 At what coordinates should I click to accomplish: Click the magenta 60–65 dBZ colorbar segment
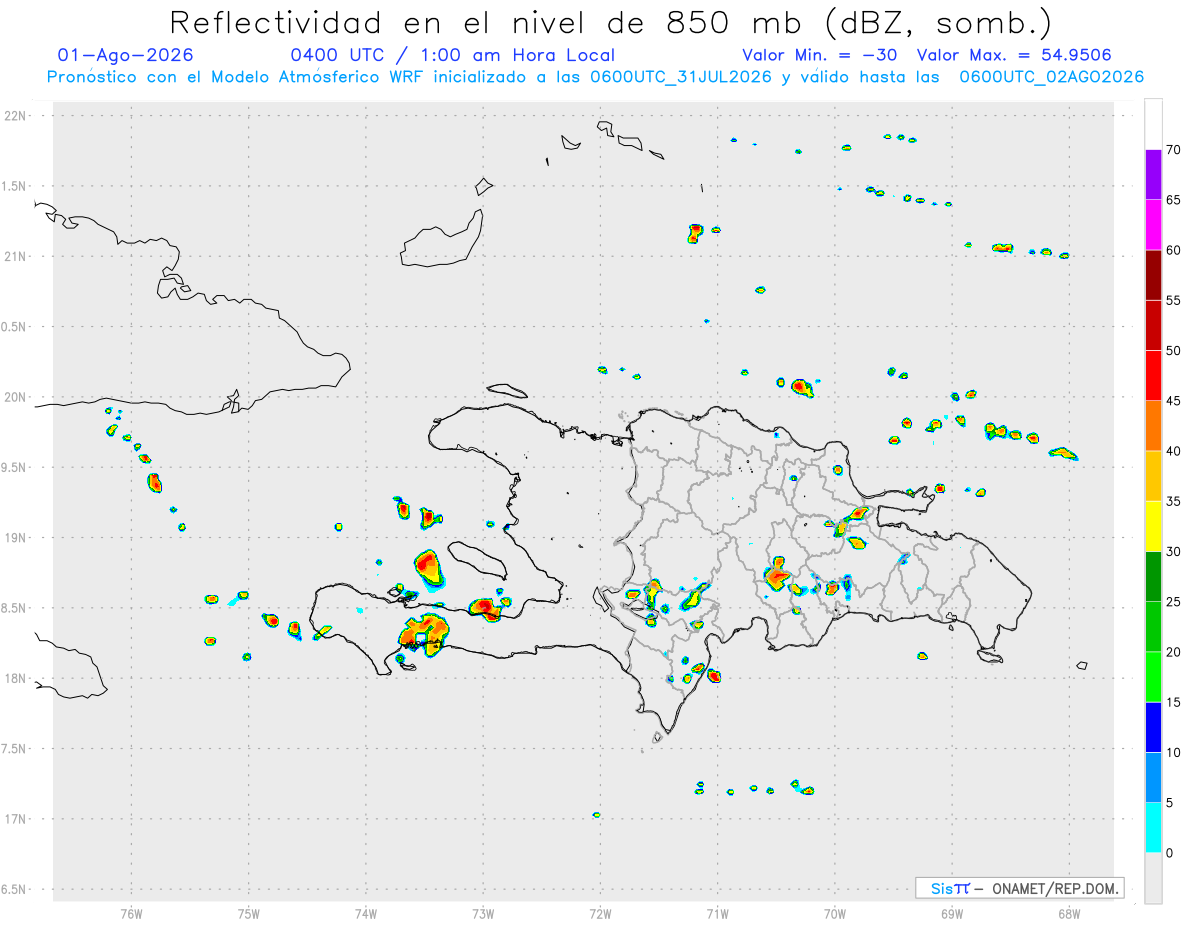[x=1153, y=225]
